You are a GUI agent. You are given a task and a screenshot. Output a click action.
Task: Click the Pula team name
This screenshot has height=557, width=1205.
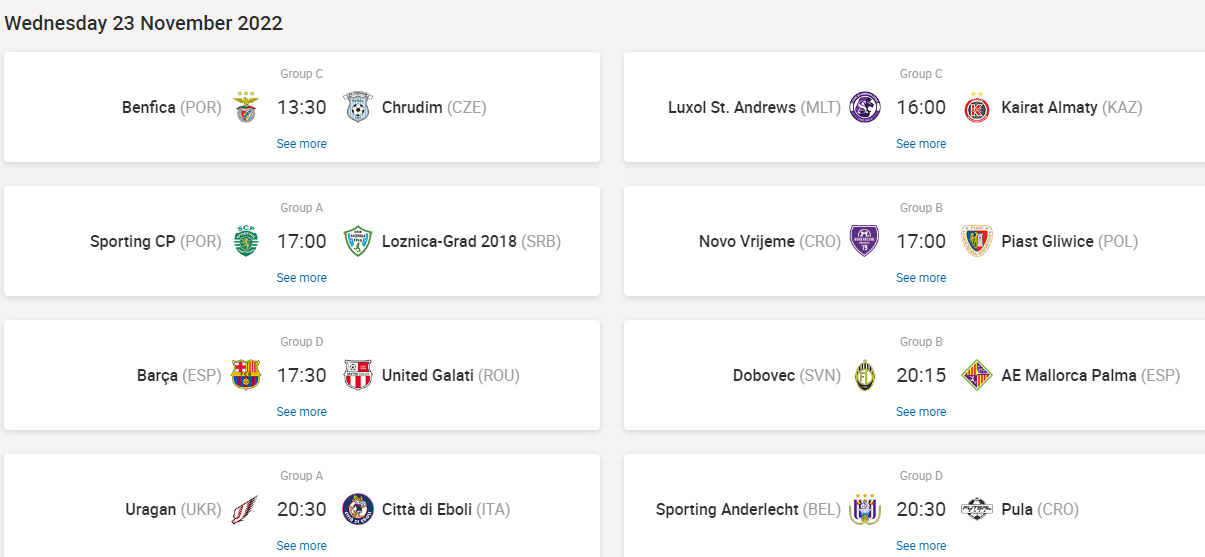click(x=1017, y=509)
